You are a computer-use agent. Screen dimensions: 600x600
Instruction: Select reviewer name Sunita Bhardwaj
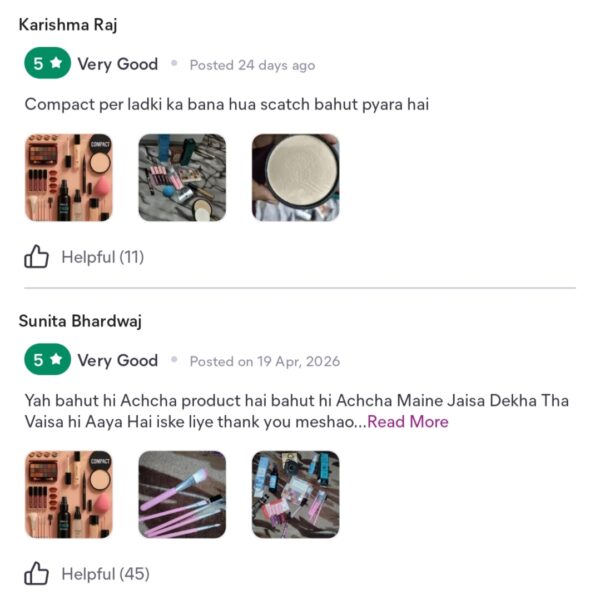click(x=80, y=321)
